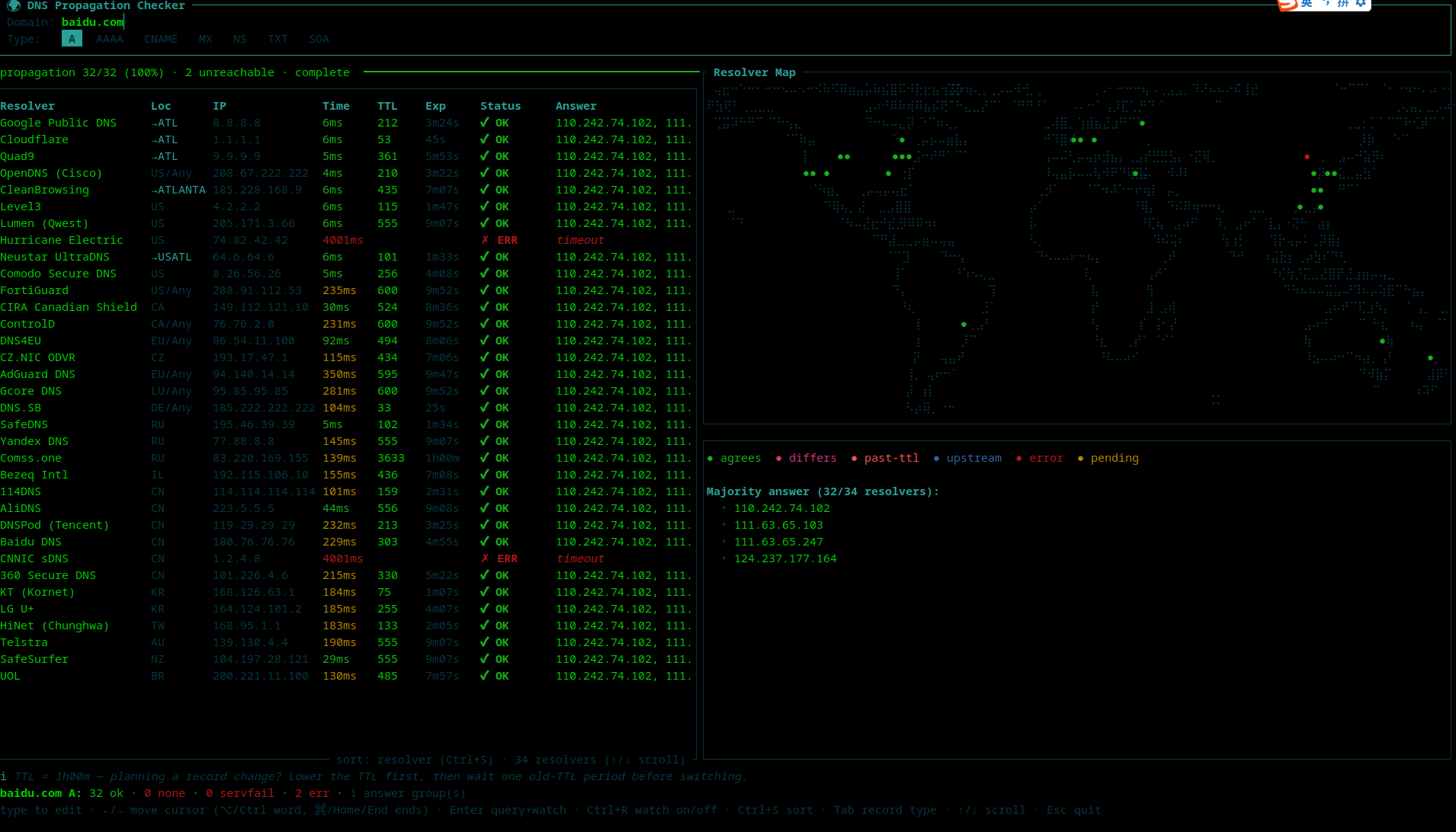This screenshot has width=1456, height=832.
Task: Focus the Domain field containing baidu.com
Action: click(x=92, y=22)
